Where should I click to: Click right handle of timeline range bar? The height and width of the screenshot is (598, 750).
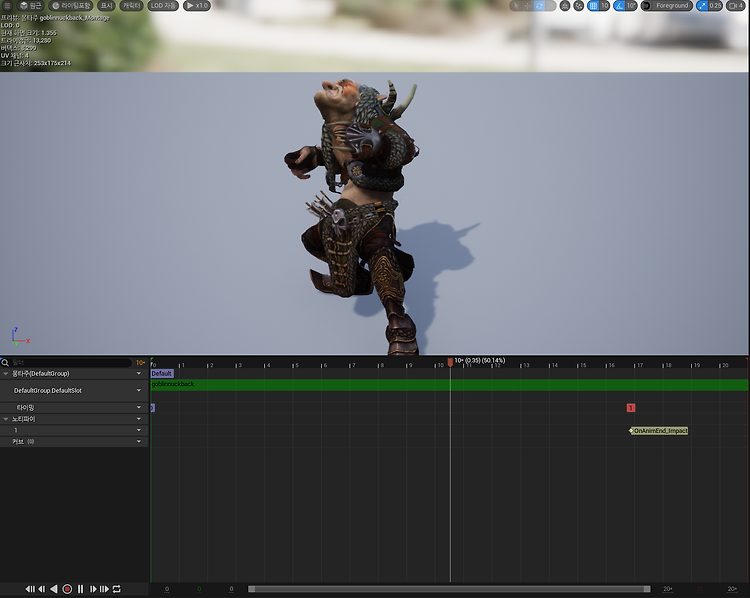[x=647, y=589]
